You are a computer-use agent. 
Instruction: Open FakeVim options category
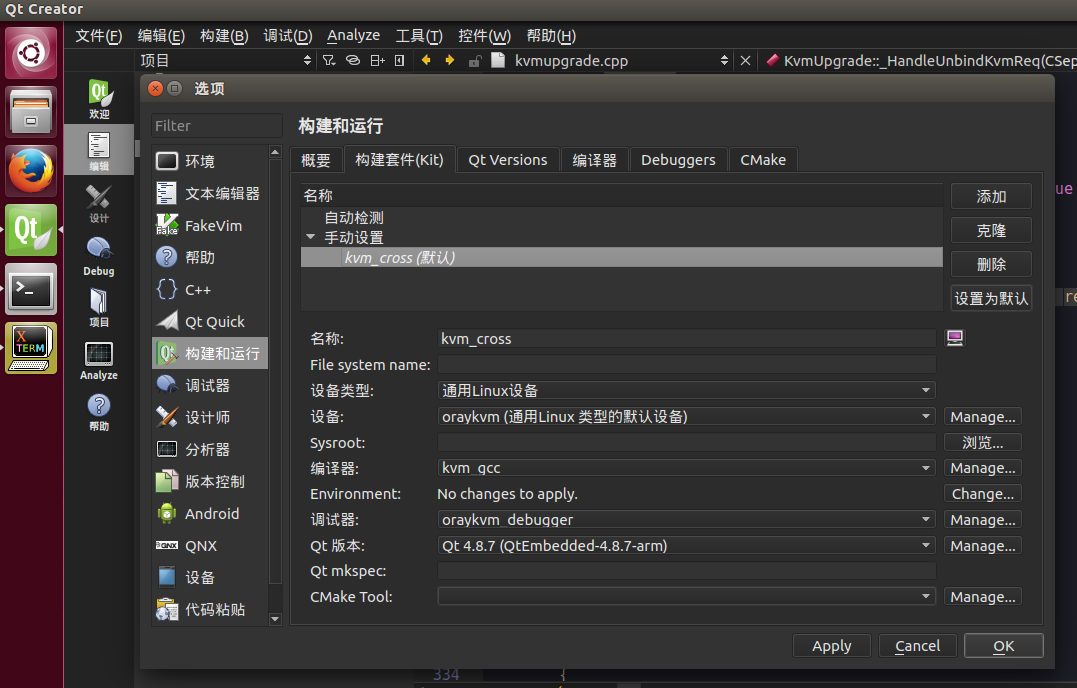coord(209,225)
